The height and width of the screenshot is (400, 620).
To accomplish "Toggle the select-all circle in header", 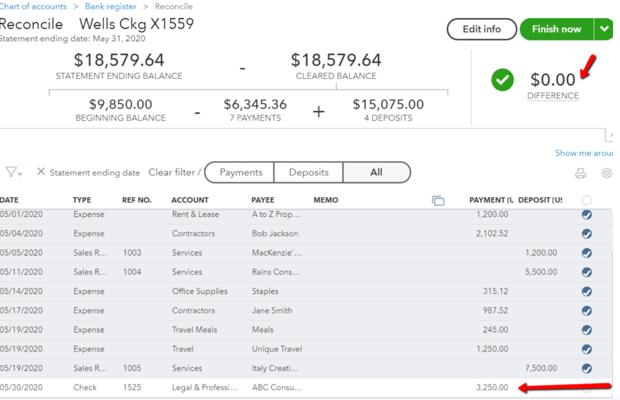I will 587,200.
